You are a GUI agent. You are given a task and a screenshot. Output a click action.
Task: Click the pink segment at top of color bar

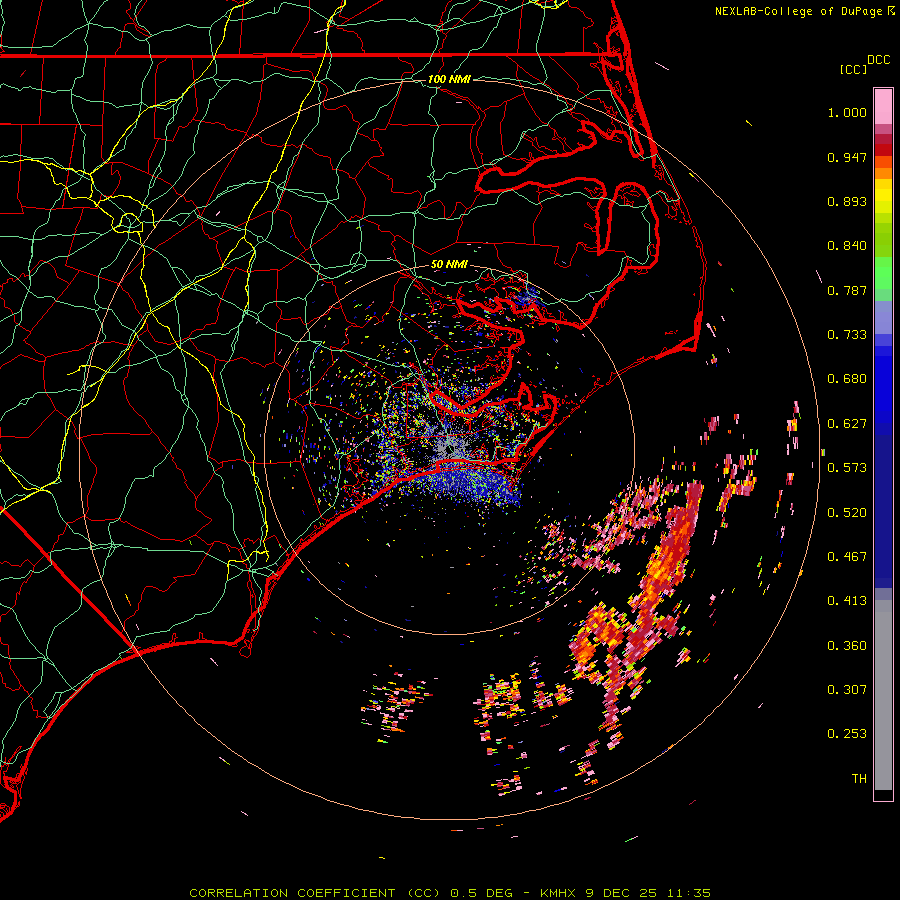coord(883,107)
